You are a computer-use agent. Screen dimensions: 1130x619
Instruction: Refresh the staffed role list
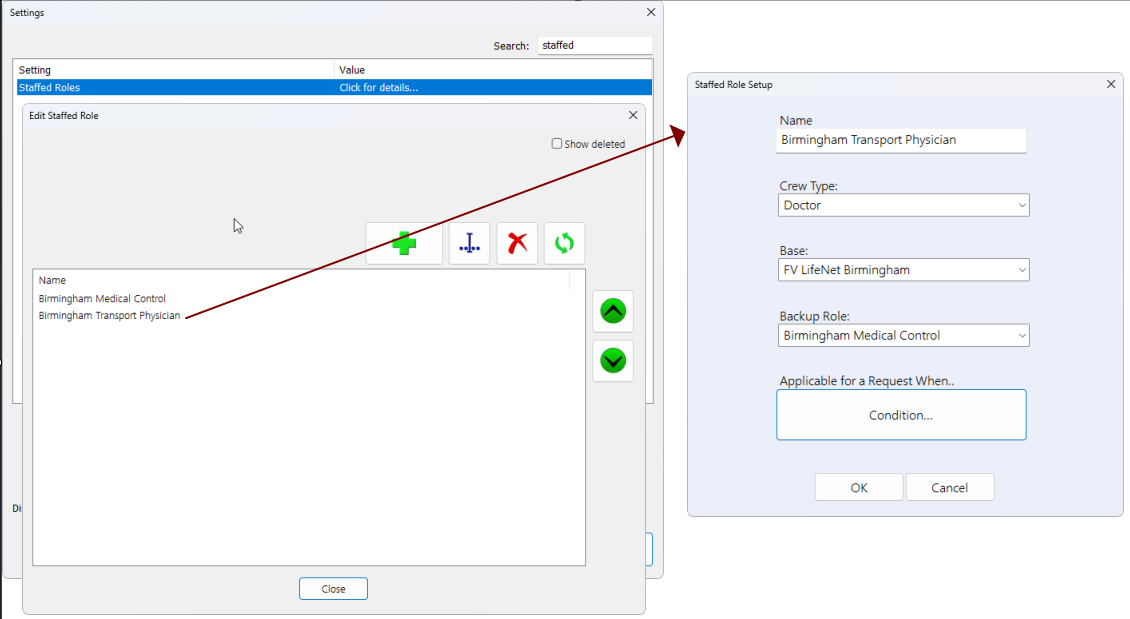[x=564, y=244]
